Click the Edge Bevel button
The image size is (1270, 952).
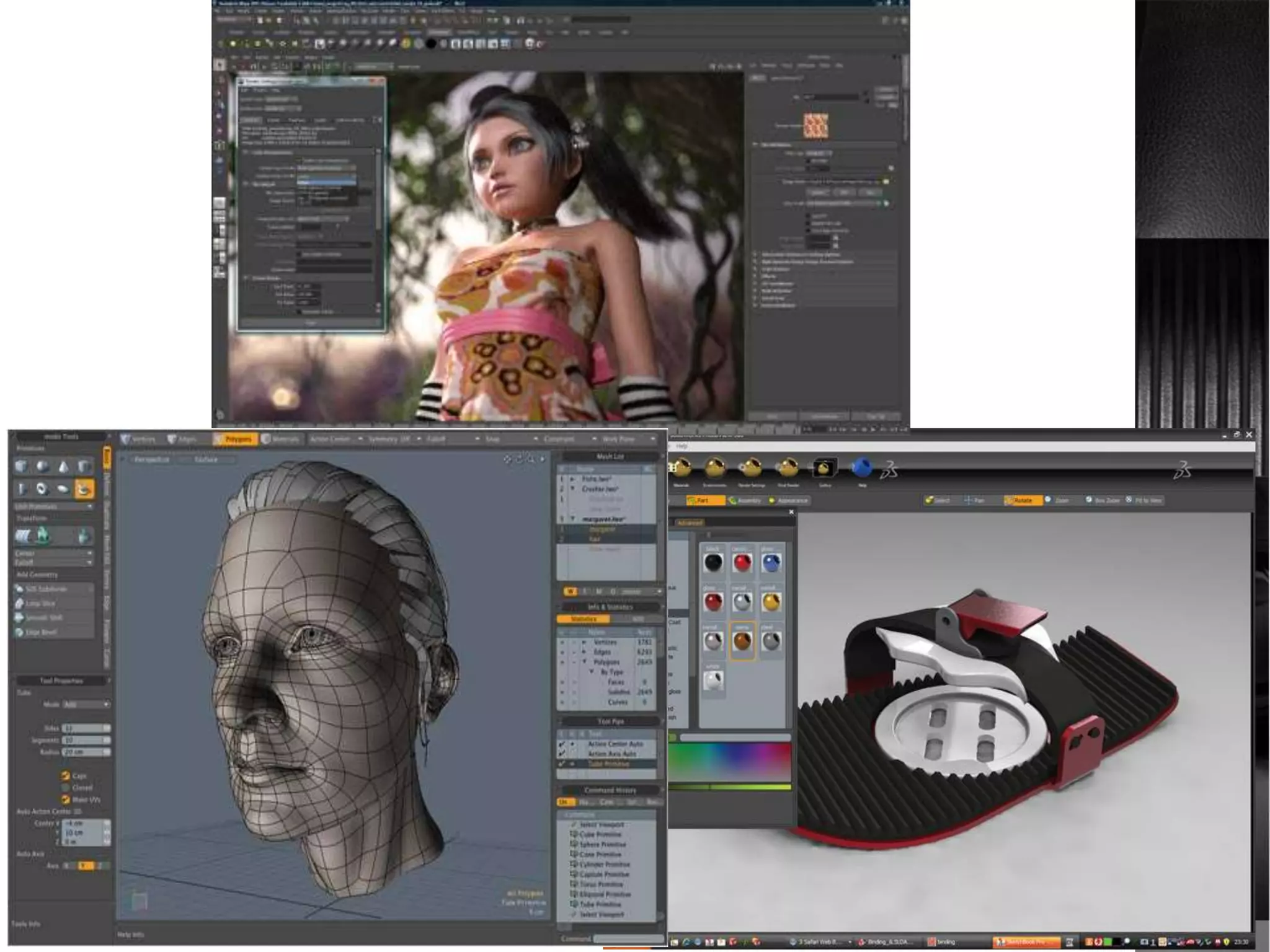coord(42,632)
